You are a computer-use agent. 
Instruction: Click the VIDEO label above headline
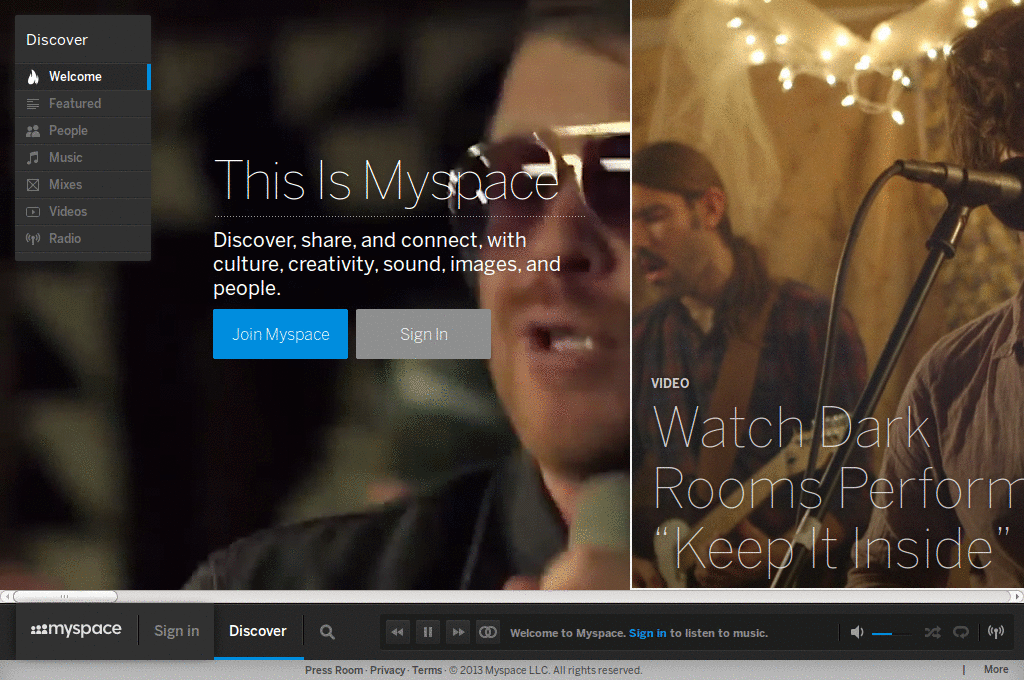pyautogui.click(x=670, y=383)
